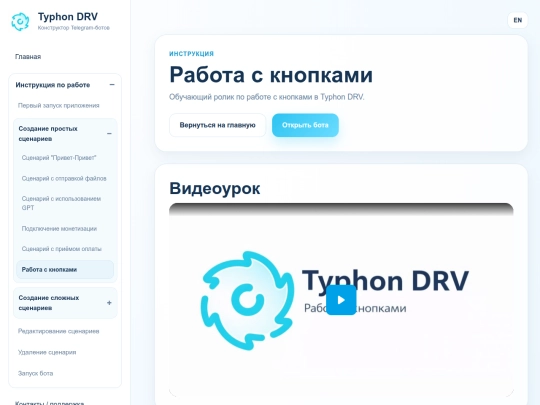The image size is (540, 405).
Task: Expand Создание сложных сценариев group
Action: click(65, 303)
